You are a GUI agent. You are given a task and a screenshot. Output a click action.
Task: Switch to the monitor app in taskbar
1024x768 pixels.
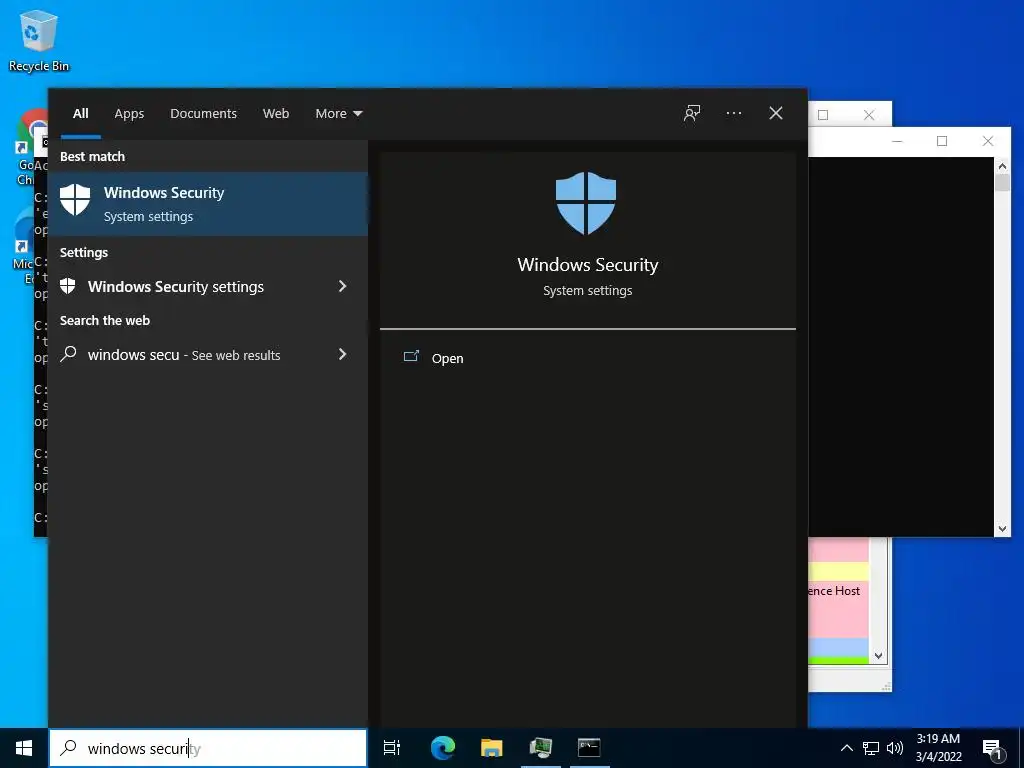coord(541,748)
